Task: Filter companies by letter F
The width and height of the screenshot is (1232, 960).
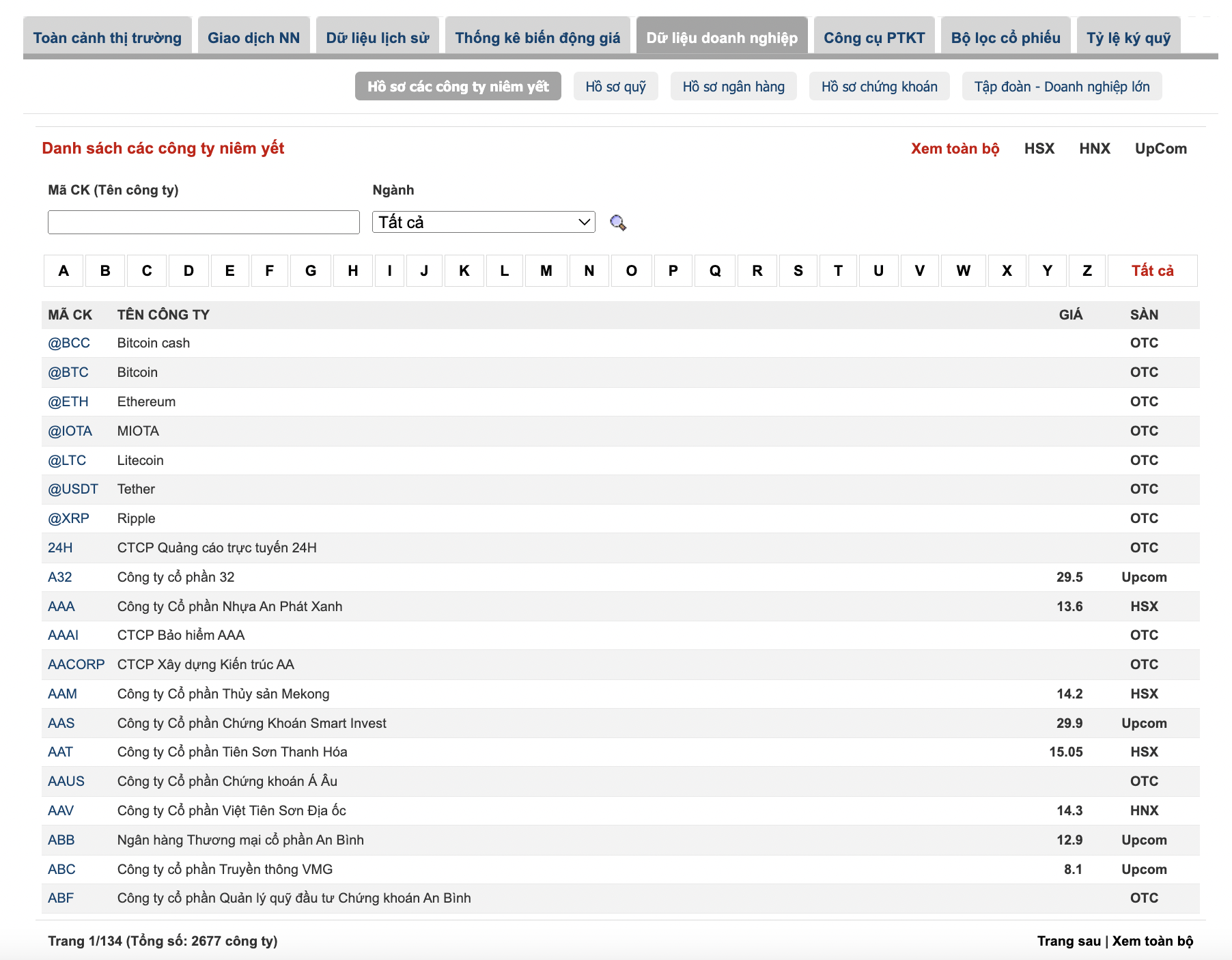Action: (270, 270)
